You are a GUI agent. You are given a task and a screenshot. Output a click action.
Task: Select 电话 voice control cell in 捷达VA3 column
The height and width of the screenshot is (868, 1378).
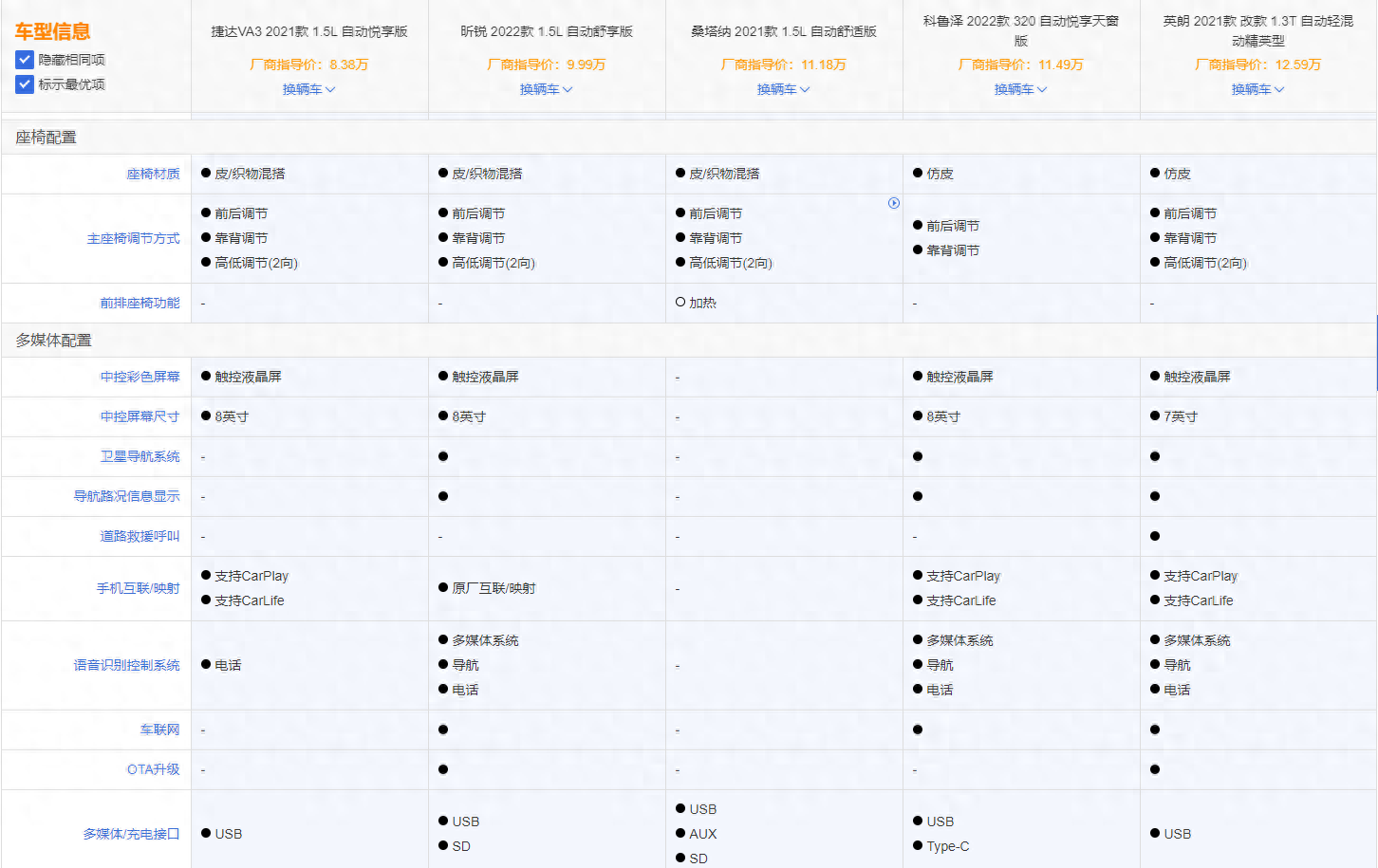(x=221, y=665)
